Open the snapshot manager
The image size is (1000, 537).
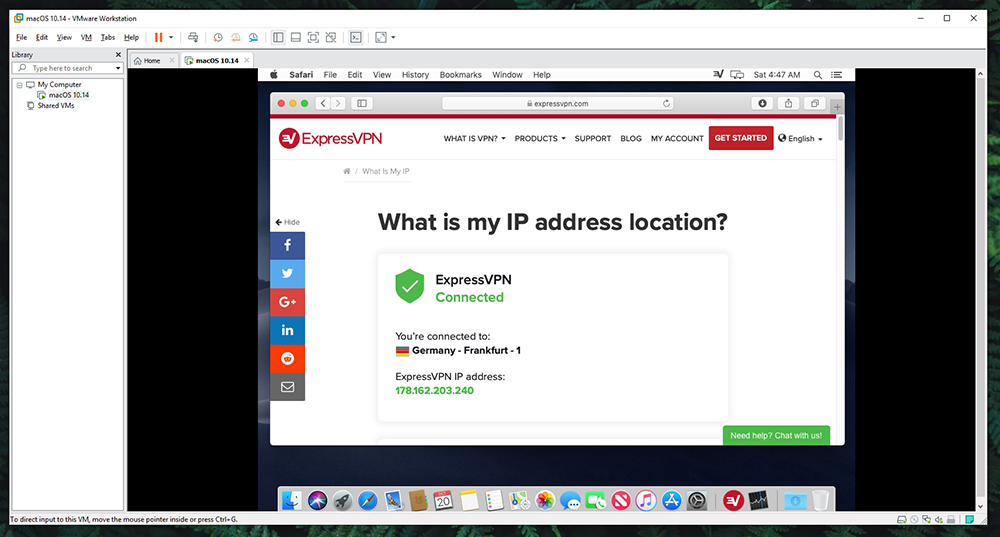tap(253, 38)
